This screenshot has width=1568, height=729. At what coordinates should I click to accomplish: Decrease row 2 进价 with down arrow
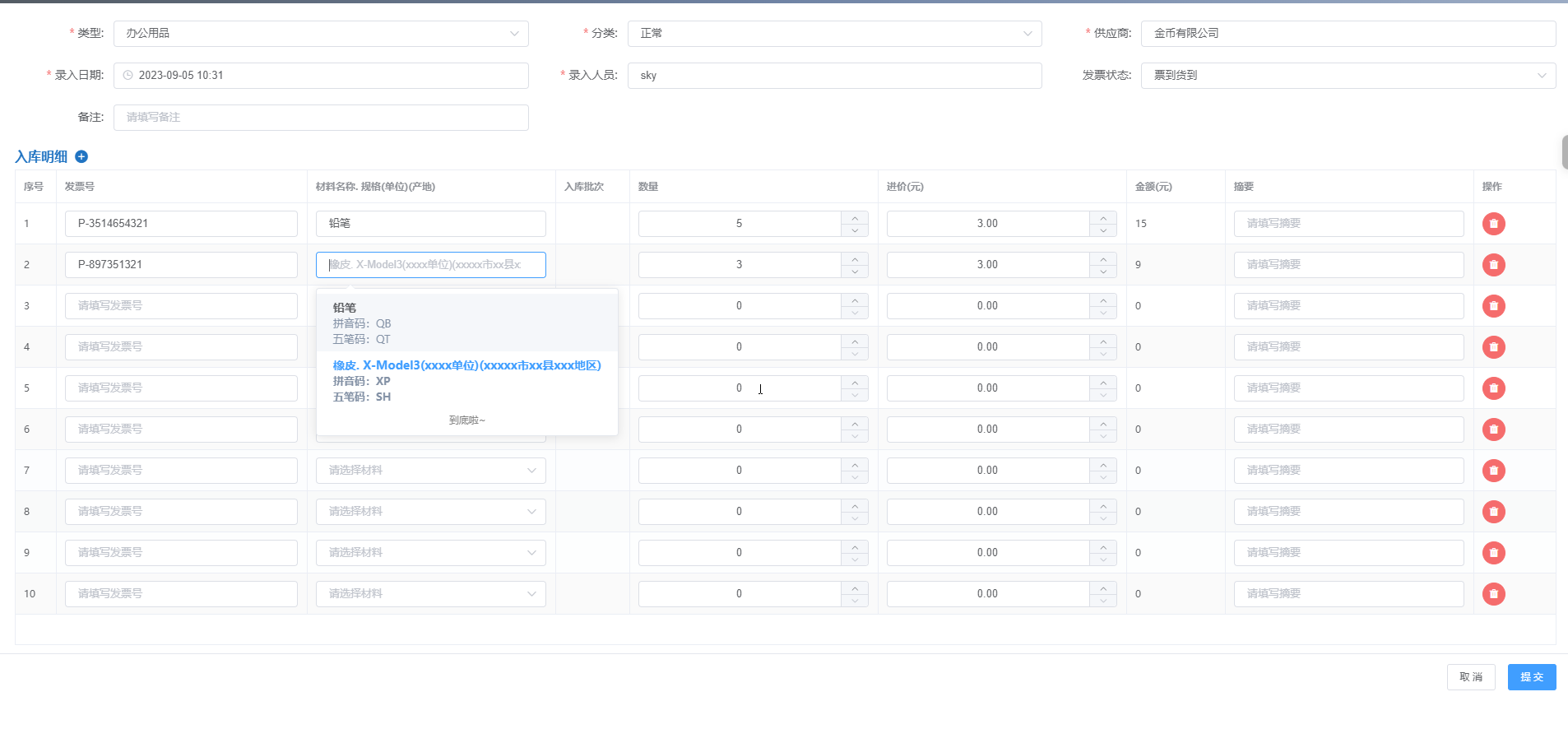pyautogui.click(x=1103, y=272)
